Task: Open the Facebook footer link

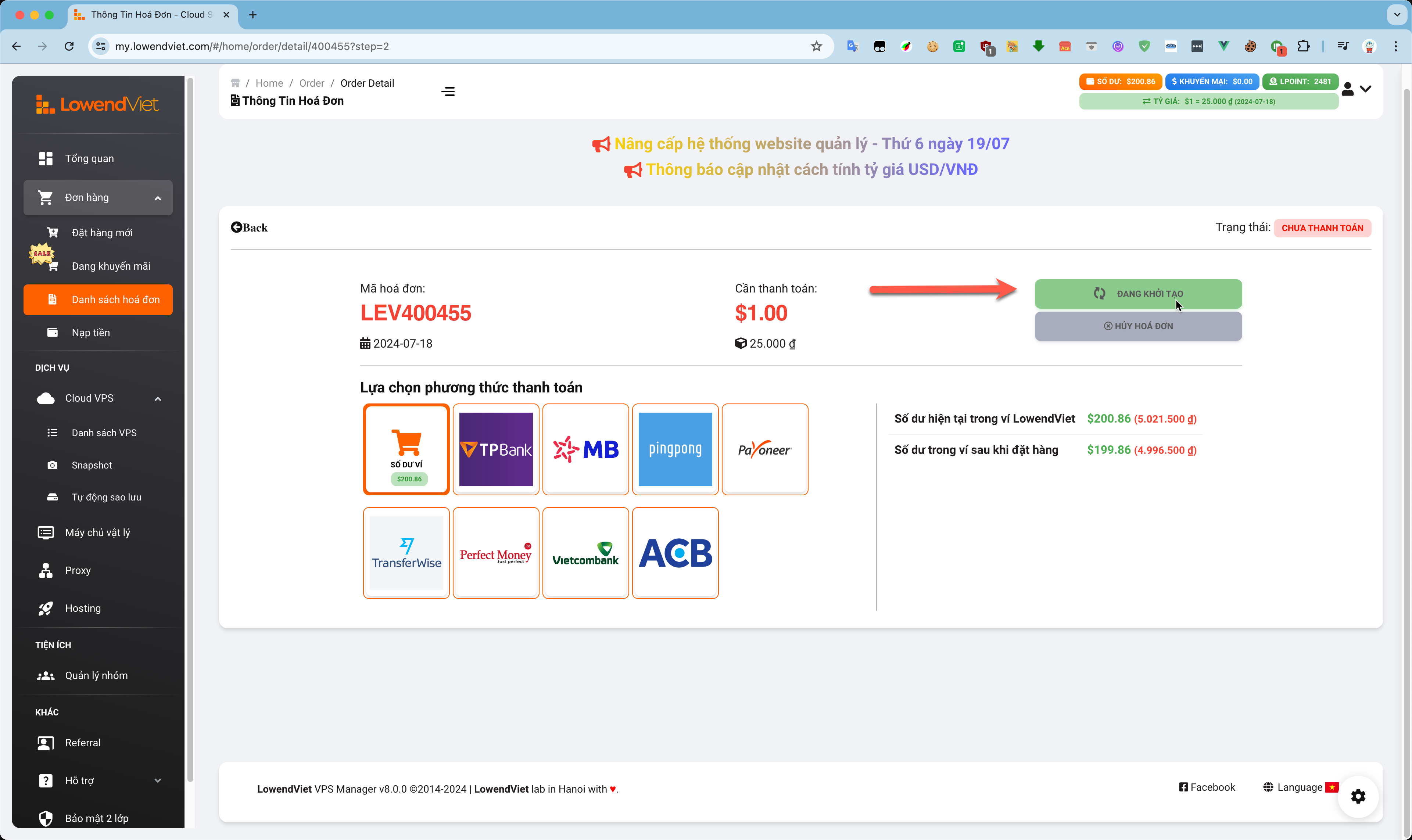Action: 1207,787
